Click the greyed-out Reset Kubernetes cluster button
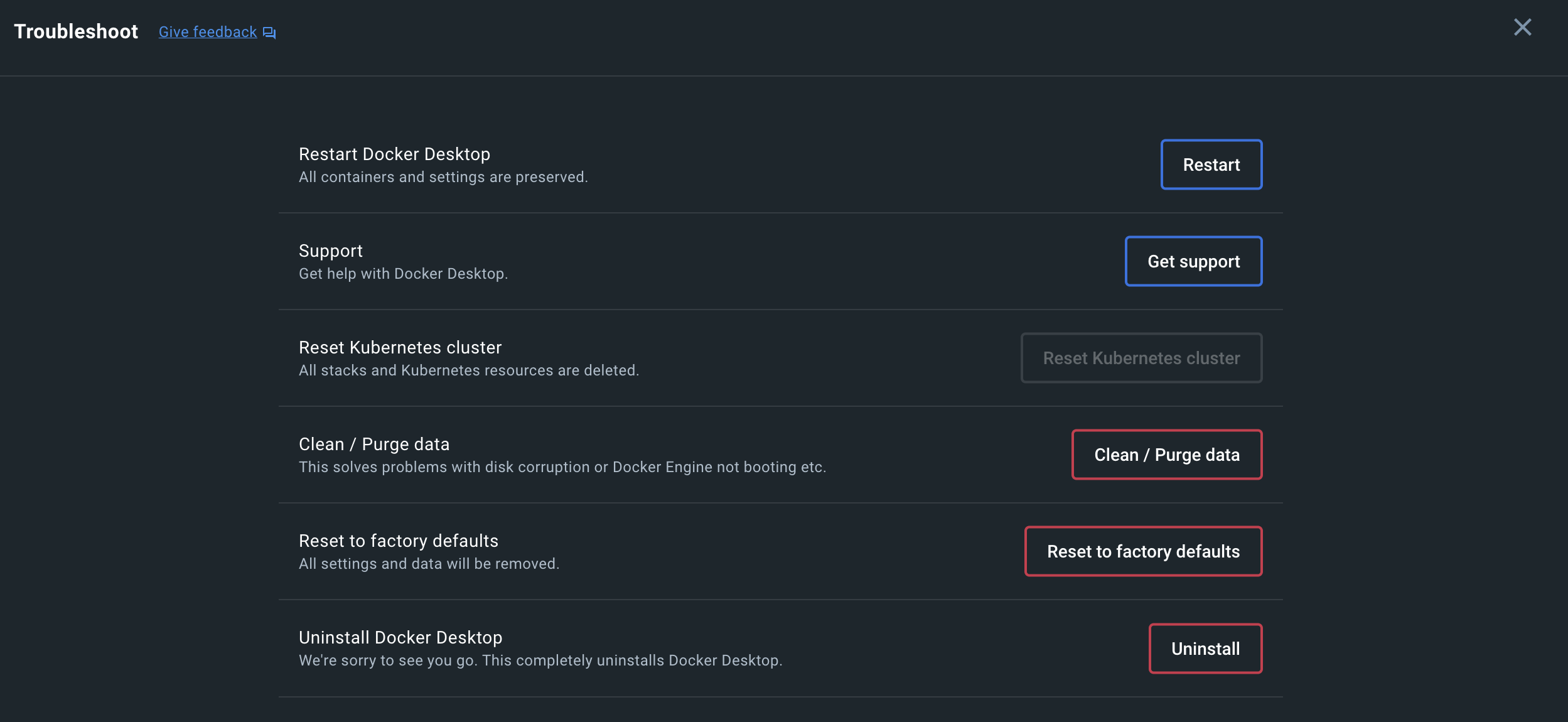 pyautogui.click(x=1141, y=358)
